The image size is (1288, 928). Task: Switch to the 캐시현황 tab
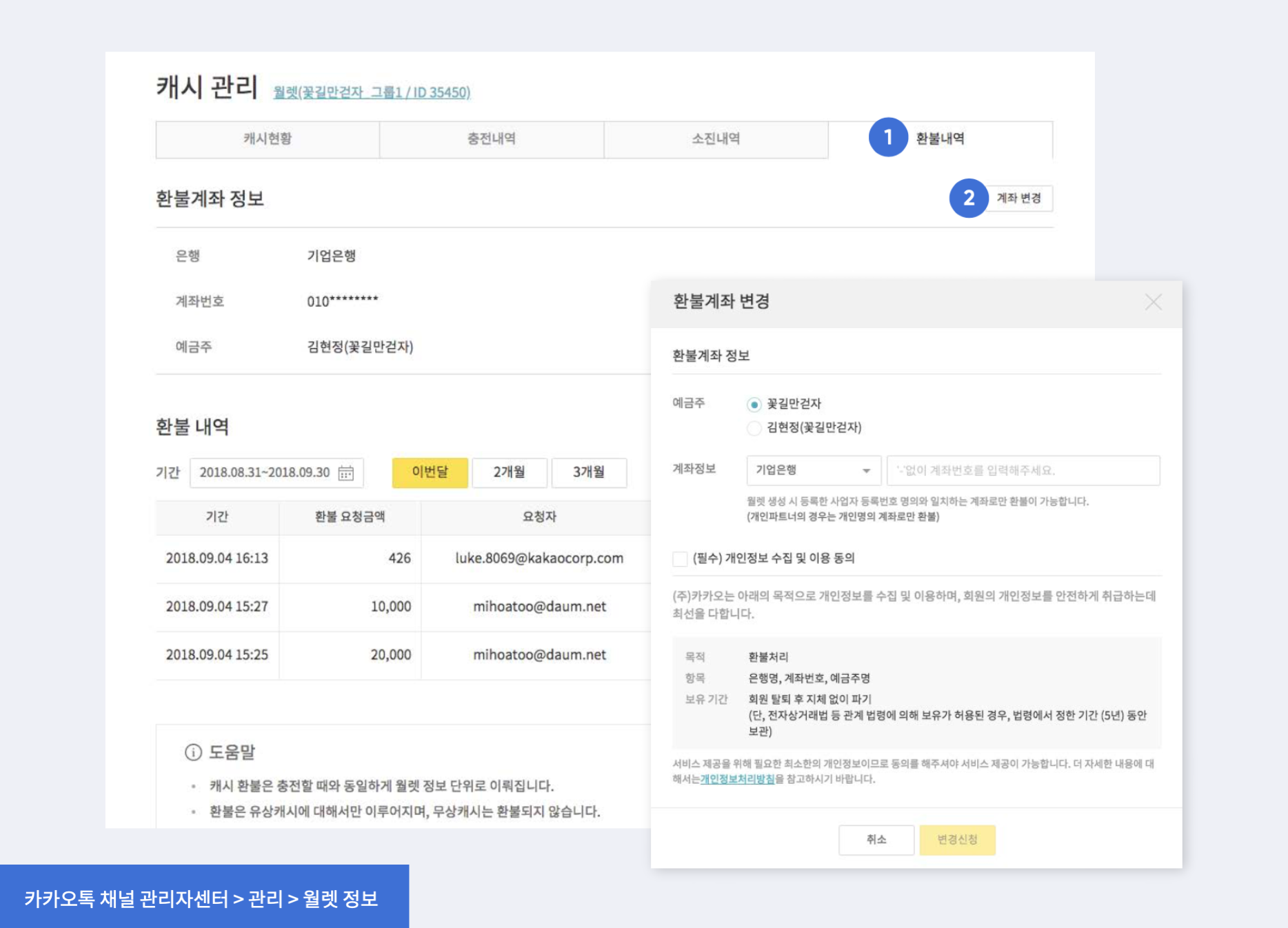pos(268,139)
